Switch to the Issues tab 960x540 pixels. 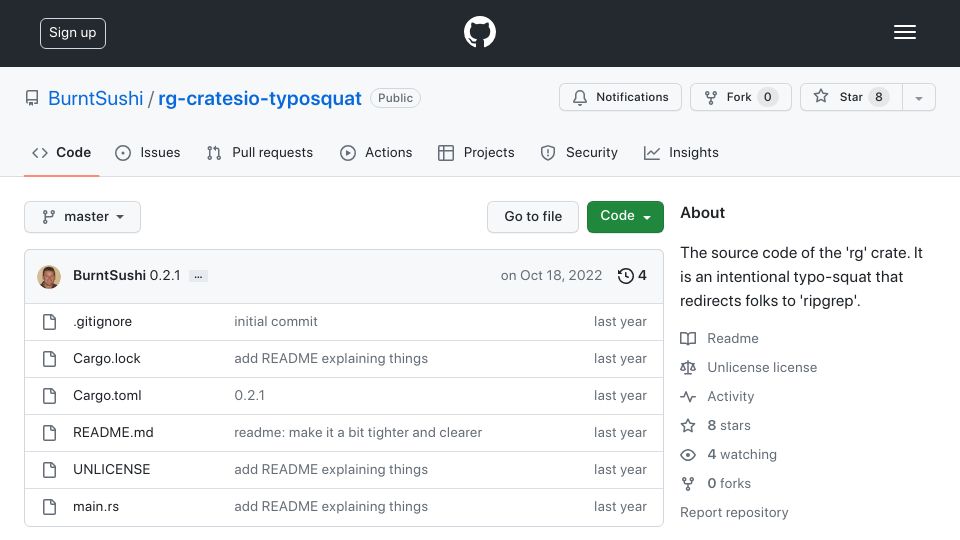148,152
